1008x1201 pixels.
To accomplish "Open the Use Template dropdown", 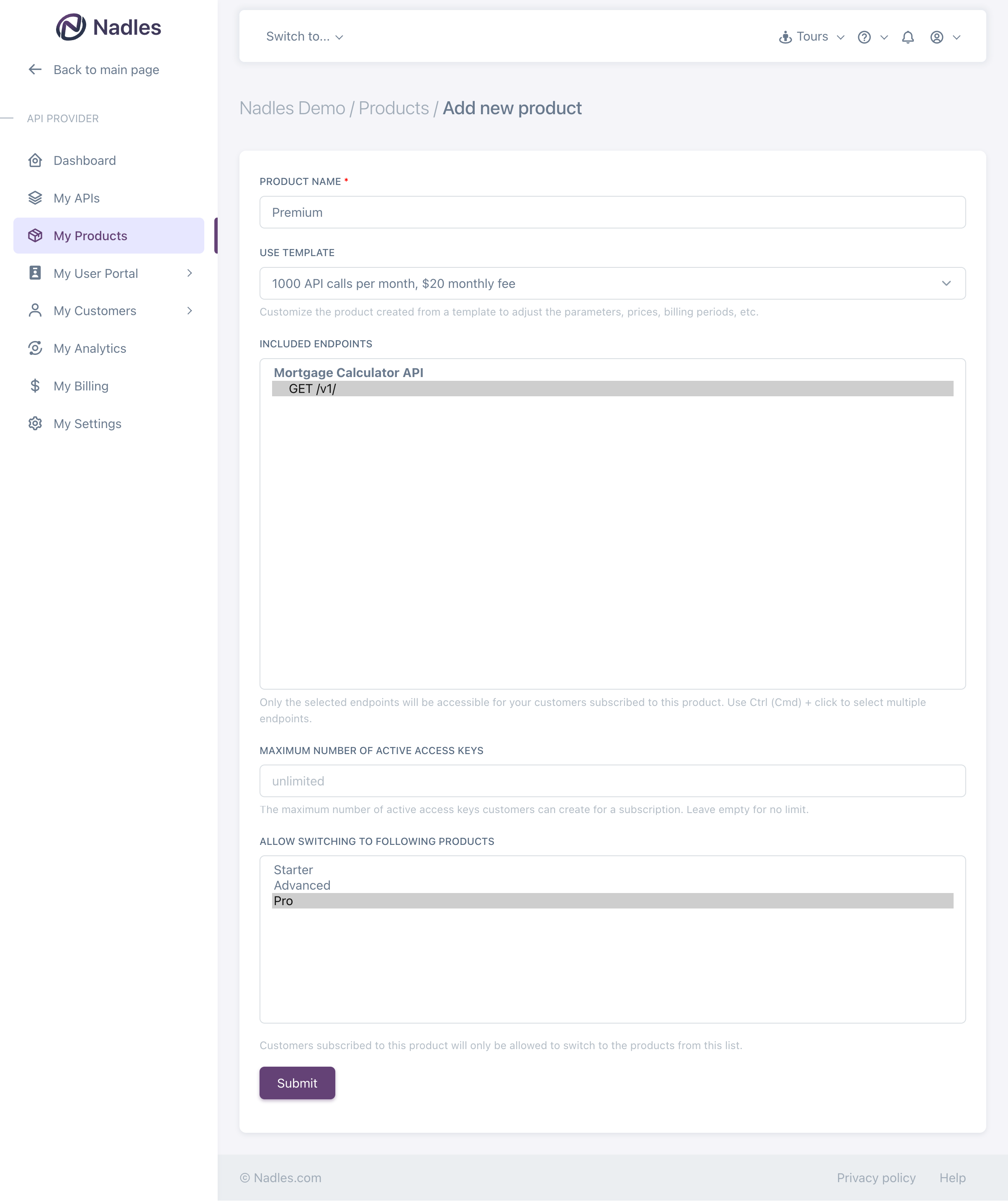I will click(612, 284).
